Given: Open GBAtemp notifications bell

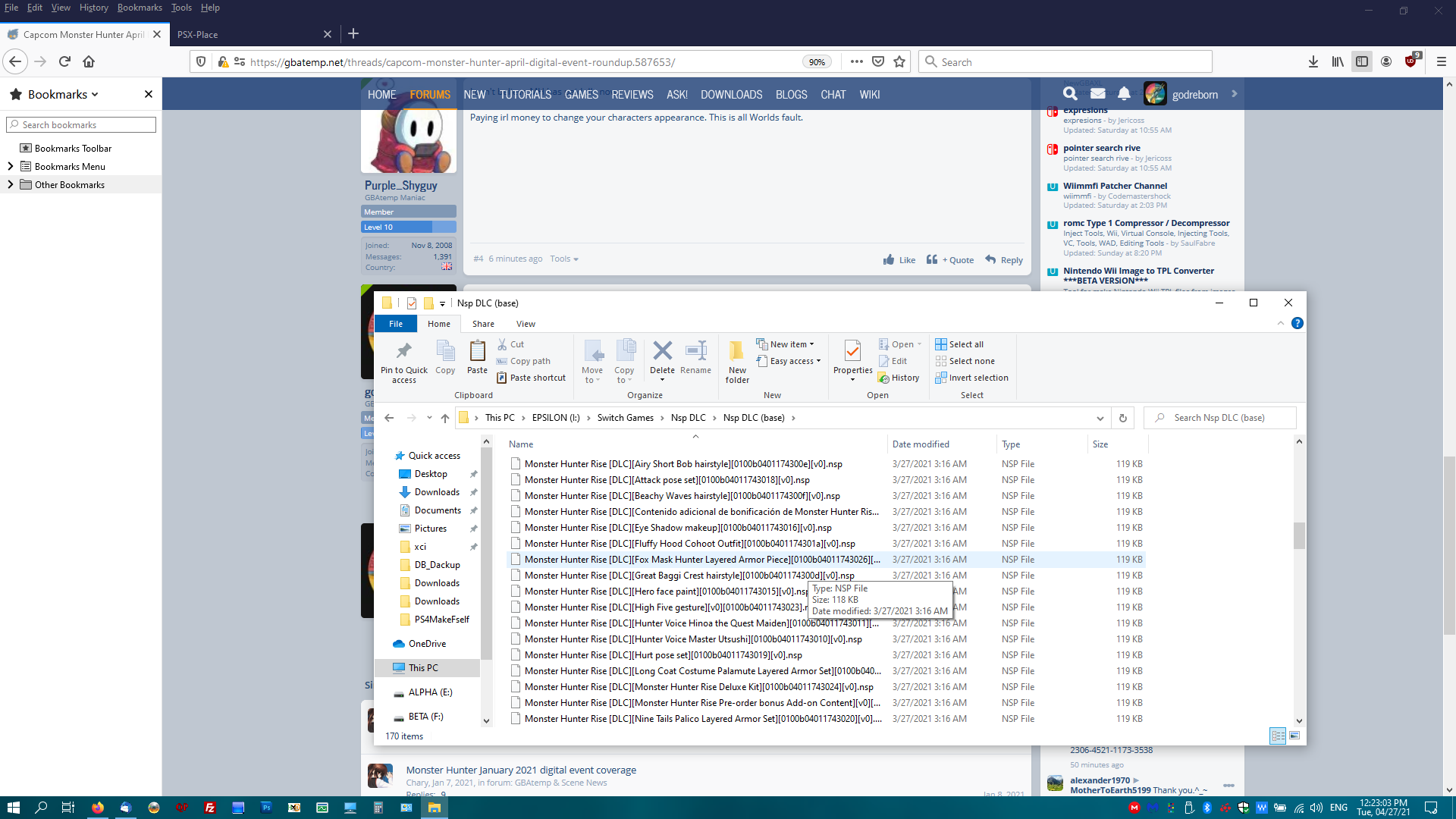Looking at the screenshot, I should tap(1124, 93).
